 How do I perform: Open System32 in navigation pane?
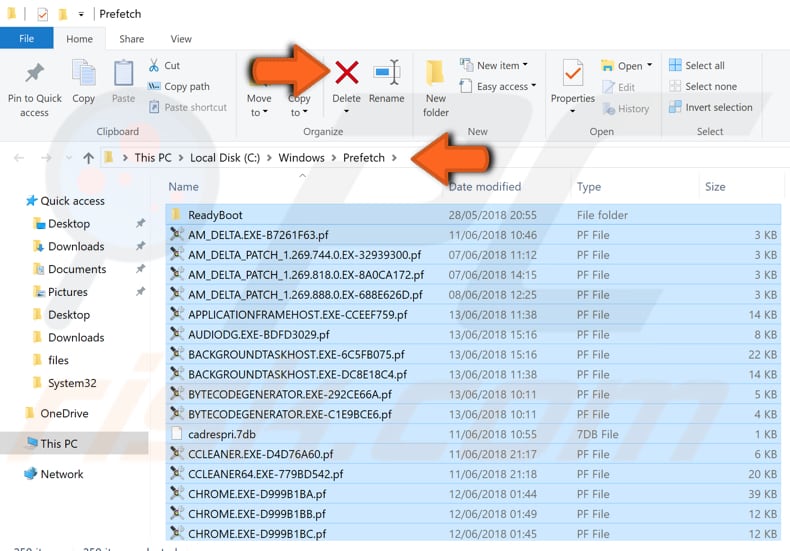pyautogui.click(x=65, y=383)
